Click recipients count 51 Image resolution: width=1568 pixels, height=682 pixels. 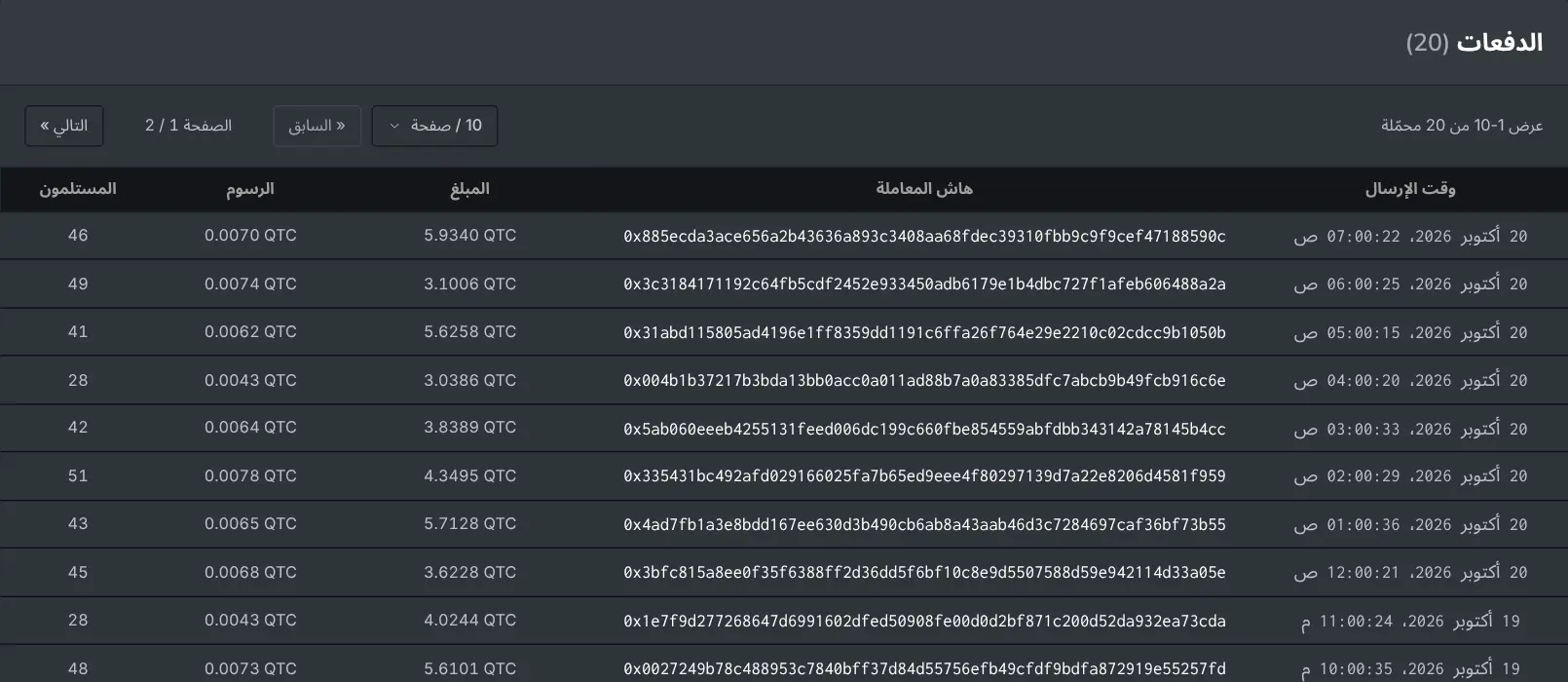coord(78,475)
